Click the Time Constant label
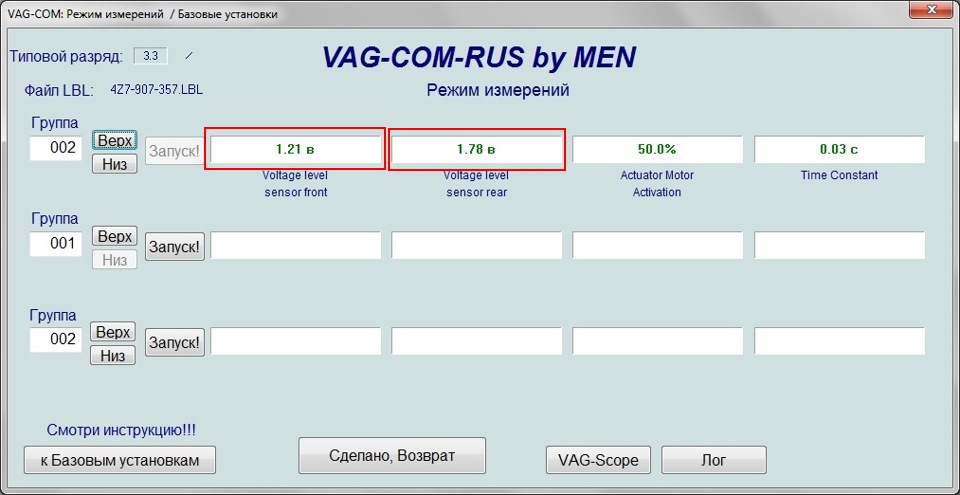Screen dimensions: 960x495 [x=839, y=175]
